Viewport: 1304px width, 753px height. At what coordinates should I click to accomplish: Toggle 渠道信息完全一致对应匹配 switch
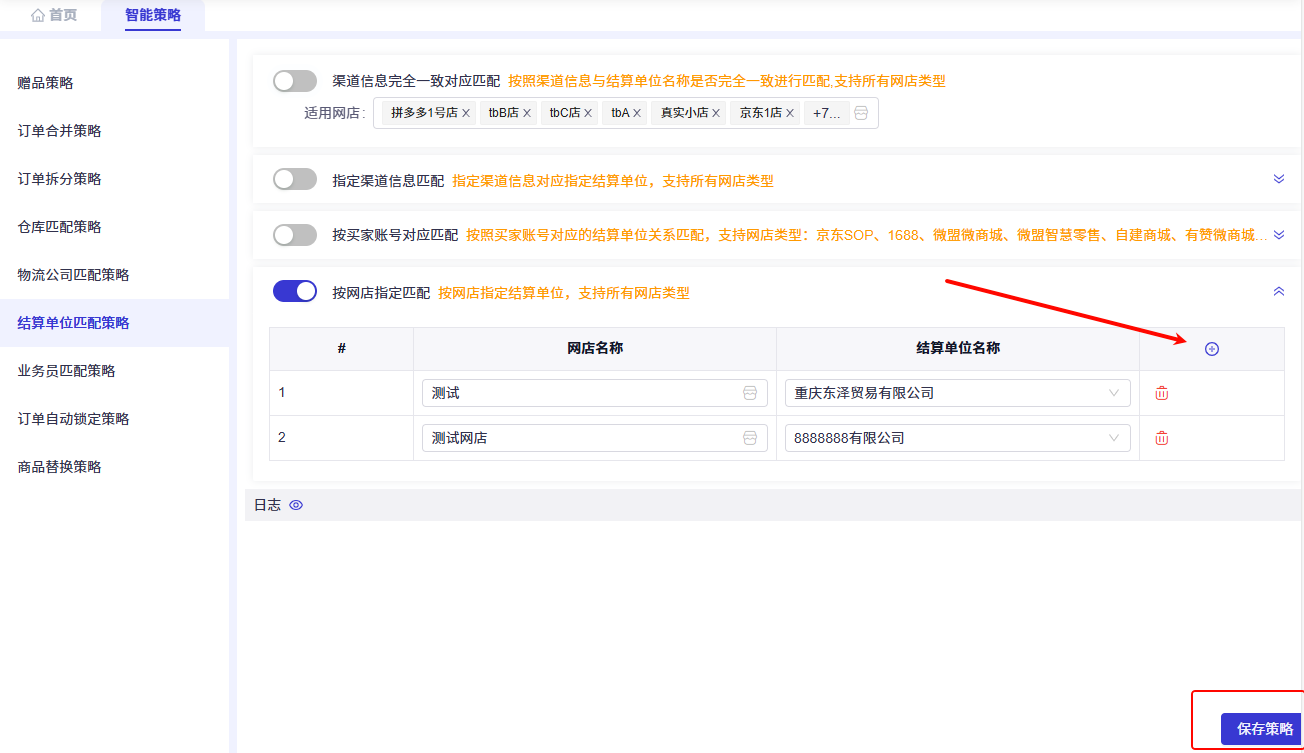(x=295, y=81)
